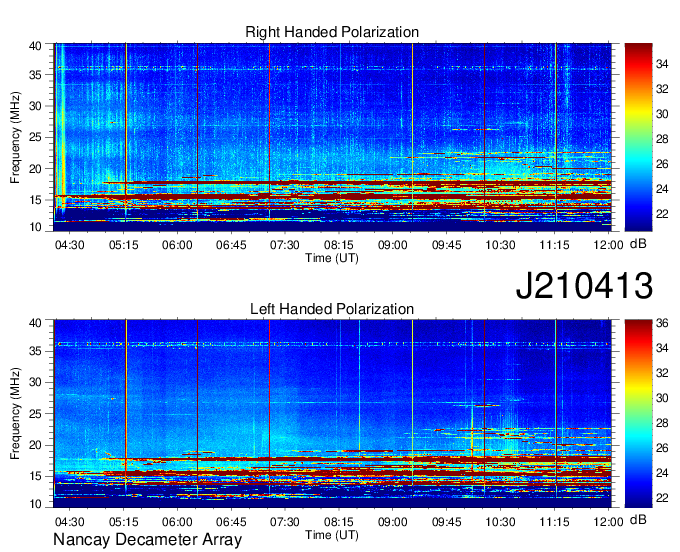Click the 28 value on upper color bar
The height and width of the screenshot is (552, 680).
click(x=662, y=139)
